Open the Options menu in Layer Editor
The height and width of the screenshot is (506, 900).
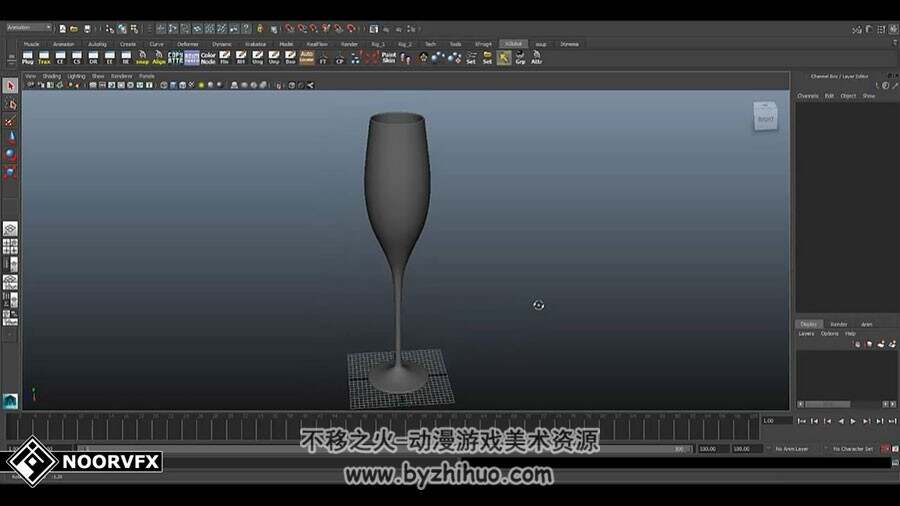[829, 333]
